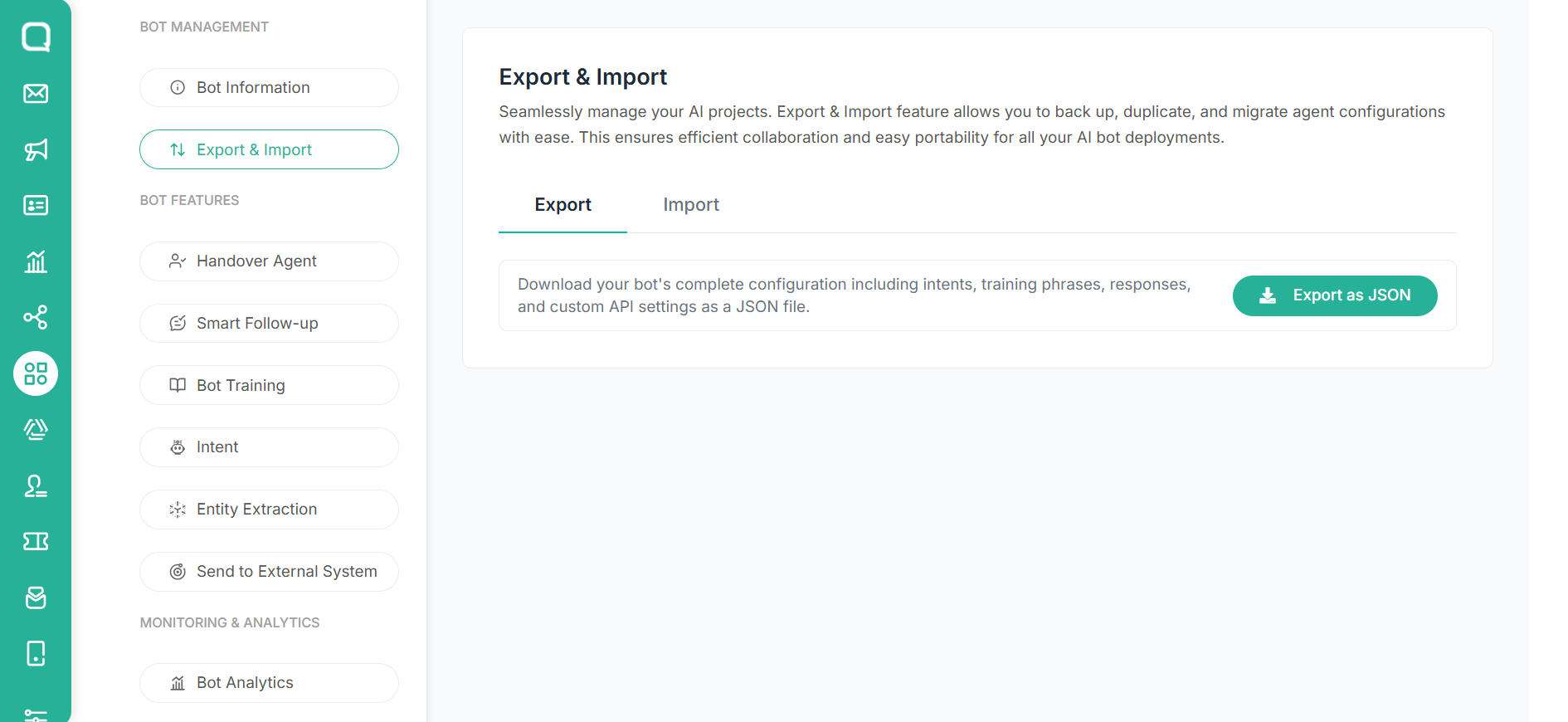Go to Handover Agent feature
The image size is (1568, 722).
[269, 261]
